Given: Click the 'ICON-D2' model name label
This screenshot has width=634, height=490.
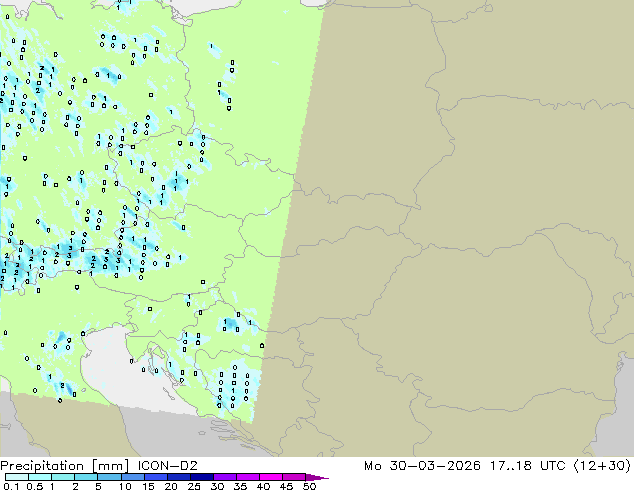Looking at the screenshot, I should [167, 466].
